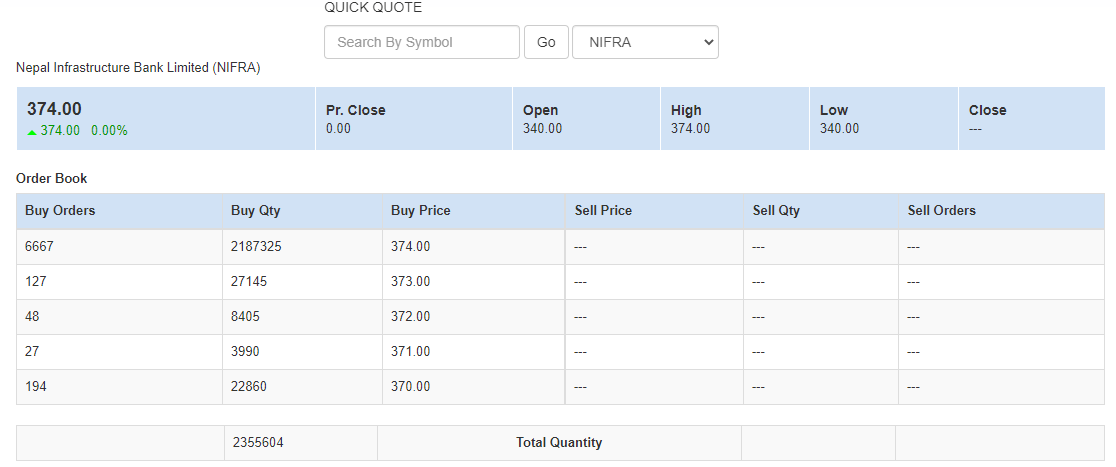Click the Pr. Close label

pos(355,110)
